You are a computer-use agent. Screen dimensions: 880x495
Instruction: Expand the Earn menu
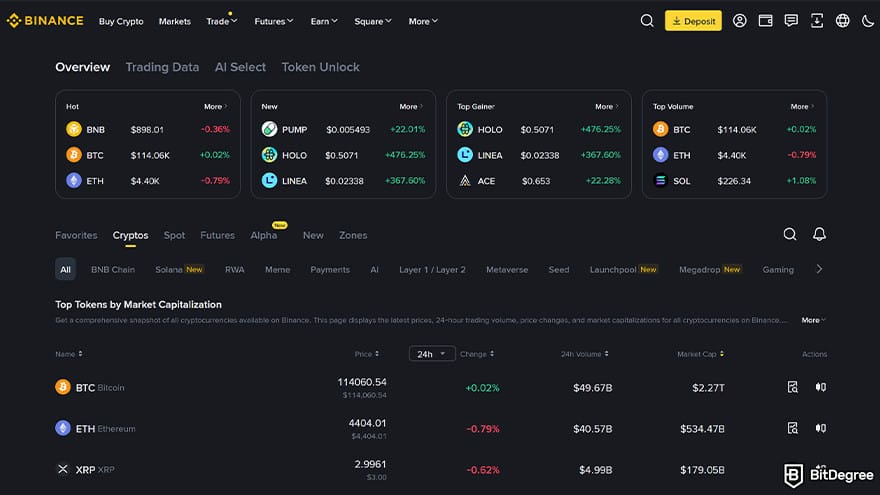coord(324,21)
